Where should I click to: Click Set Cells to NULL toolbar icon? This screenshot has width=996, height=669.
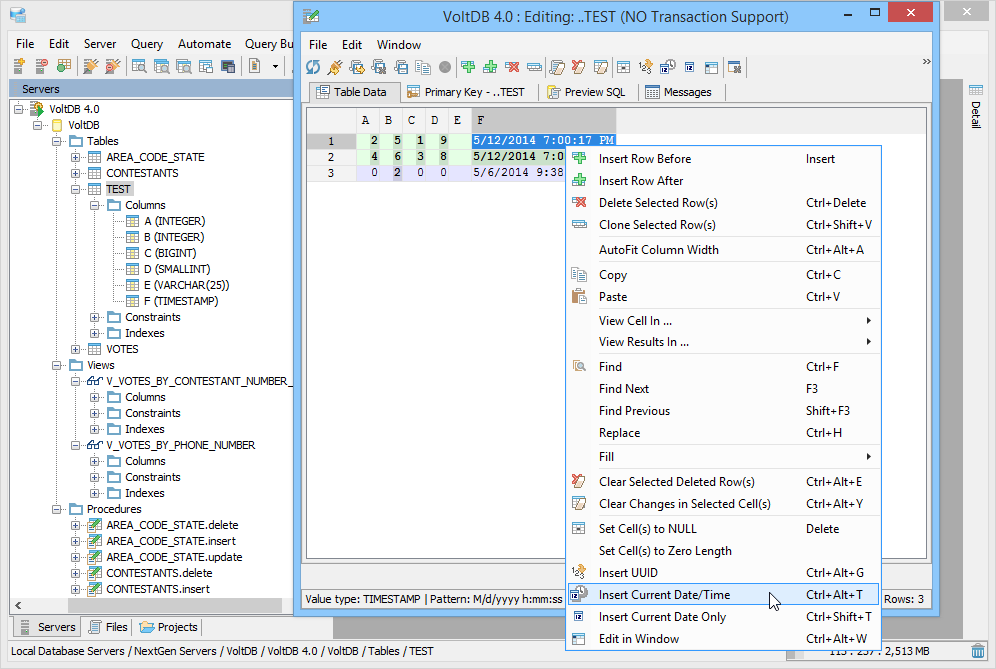(x=624, y=67)
